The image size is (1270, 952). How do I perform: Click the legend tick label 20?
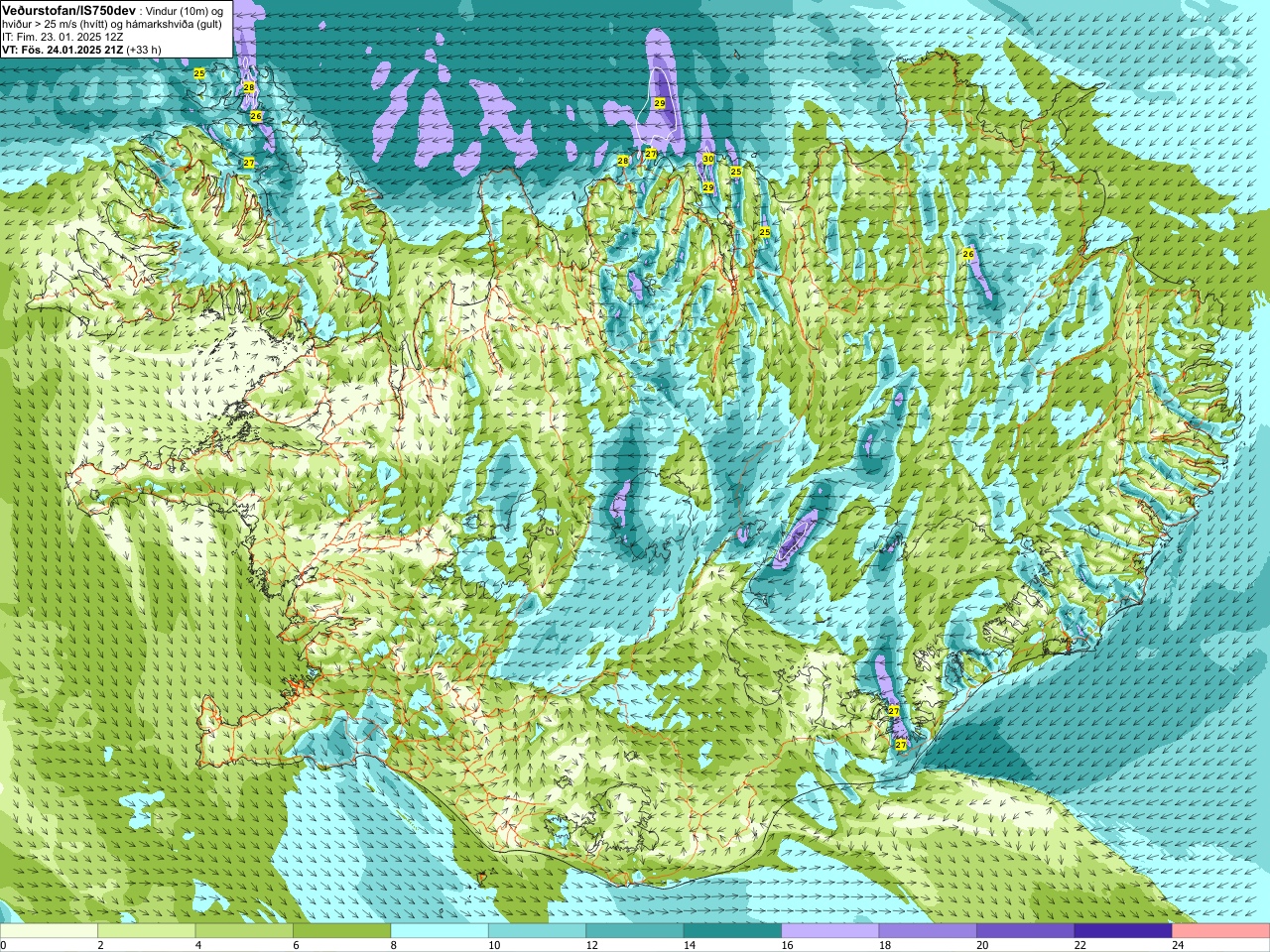click(982, 945)
